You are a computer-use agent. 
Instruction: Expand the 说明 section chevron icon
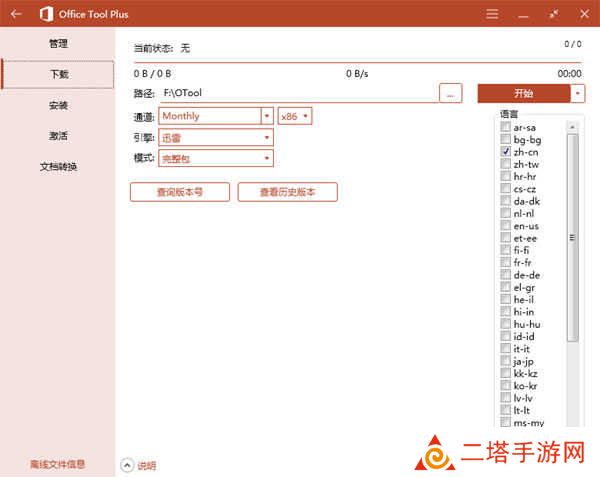(x=127, y=465)
